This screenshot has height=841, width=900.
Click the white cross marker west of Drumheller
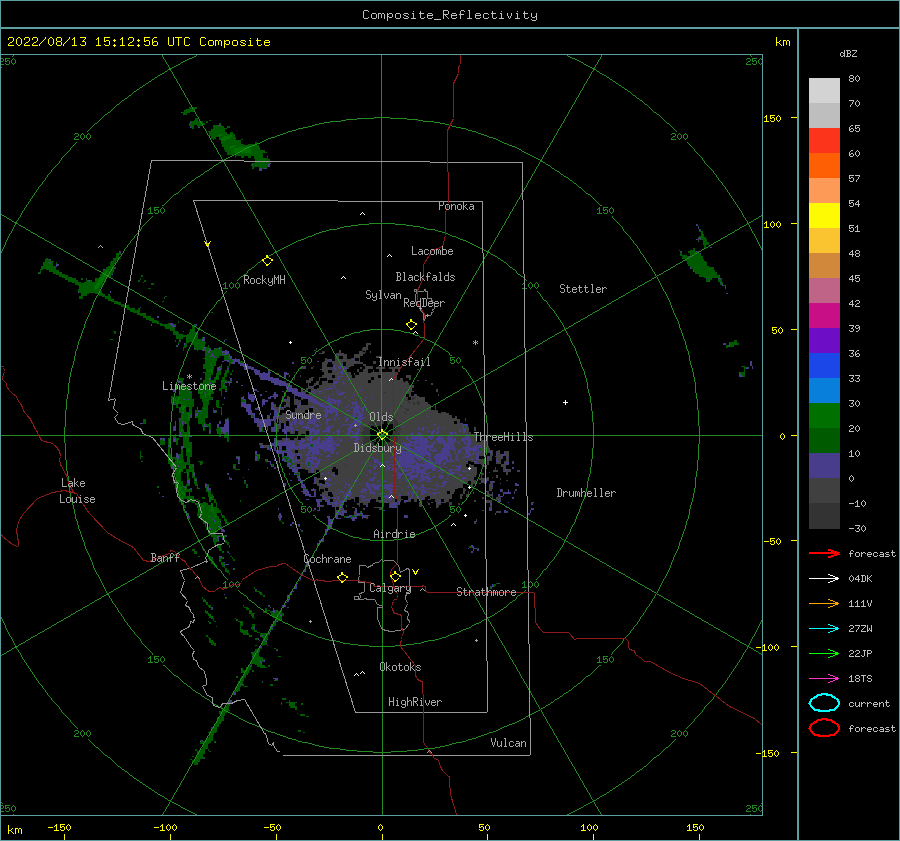565,402
